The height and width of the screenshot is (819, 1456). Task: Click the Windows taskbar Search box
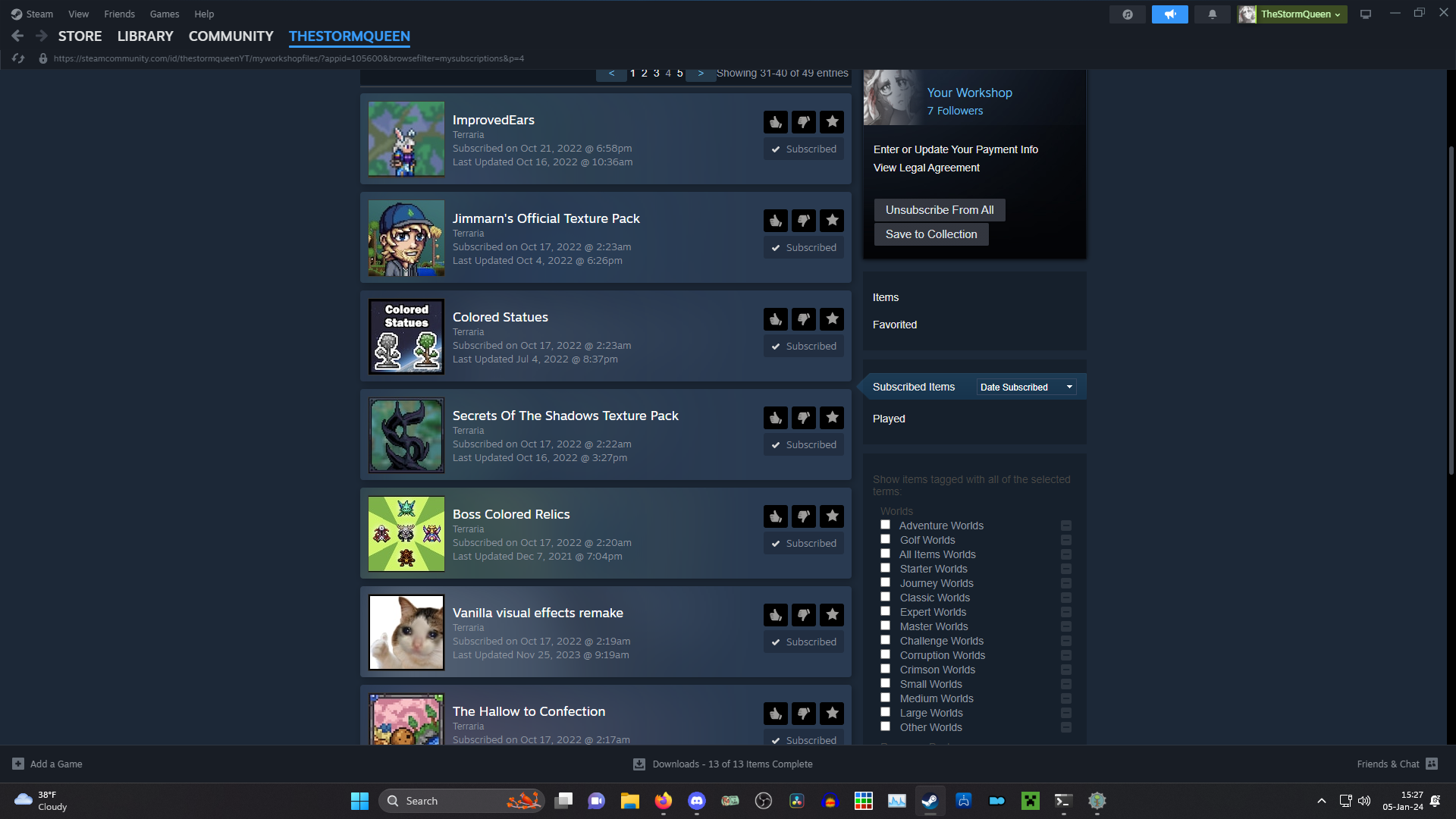(462, 801)
